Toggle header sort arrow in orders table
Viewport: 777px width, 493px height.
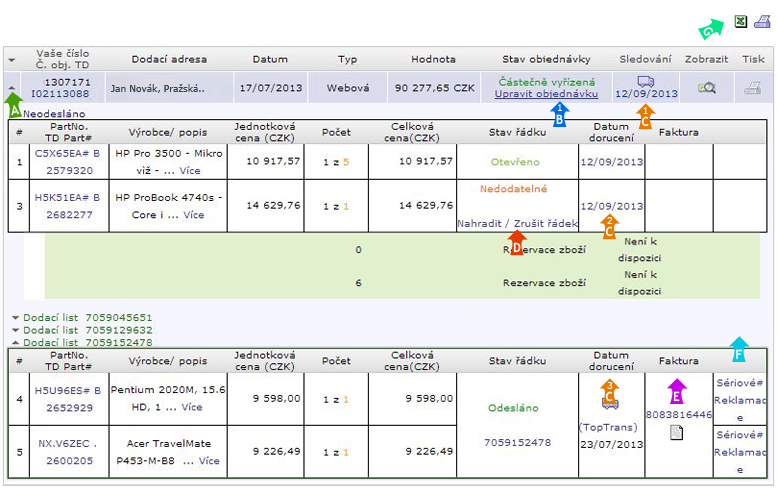click(12, 60)
